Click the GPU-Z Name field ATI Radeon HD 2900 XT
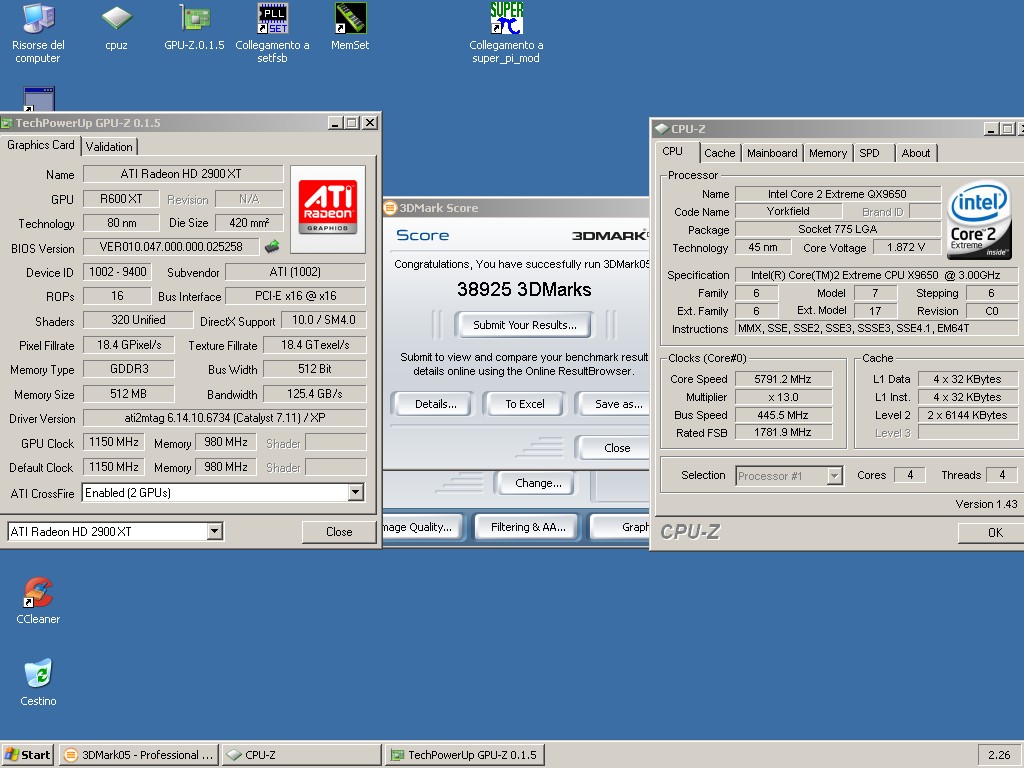This screenshot has height=768, width=1024. [x=183, y=174]
